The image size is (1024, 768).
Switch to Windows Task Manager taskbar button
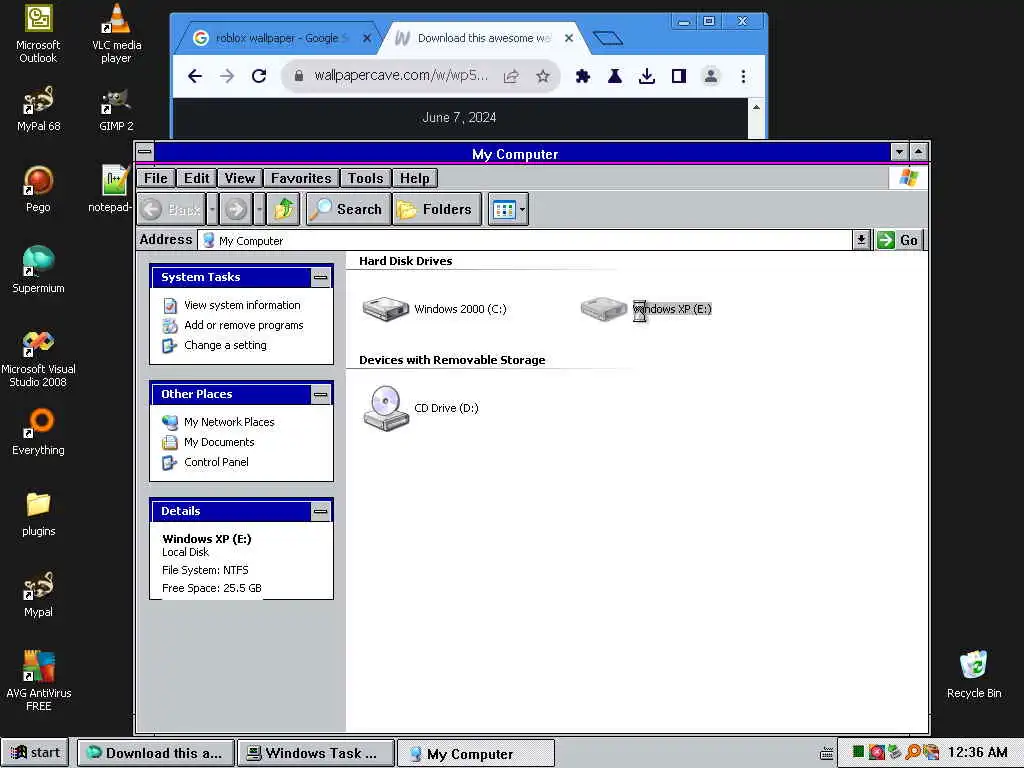(316, 754)
